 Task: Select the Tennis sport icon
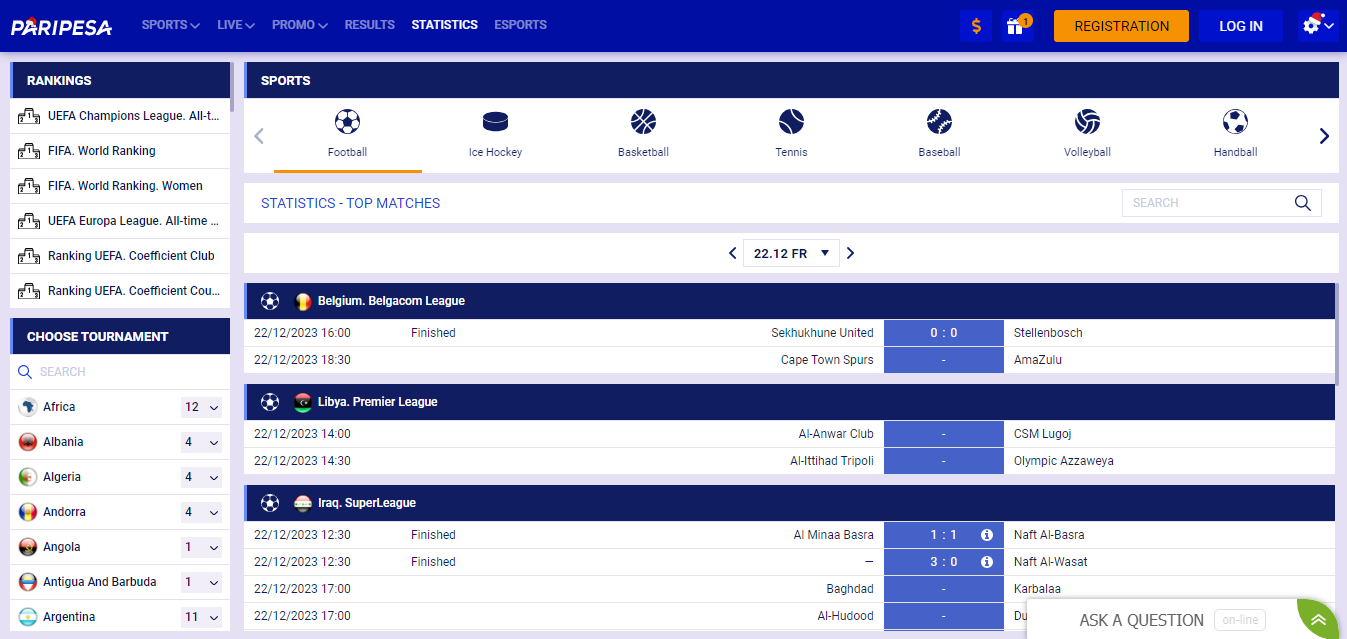[791, 122]
